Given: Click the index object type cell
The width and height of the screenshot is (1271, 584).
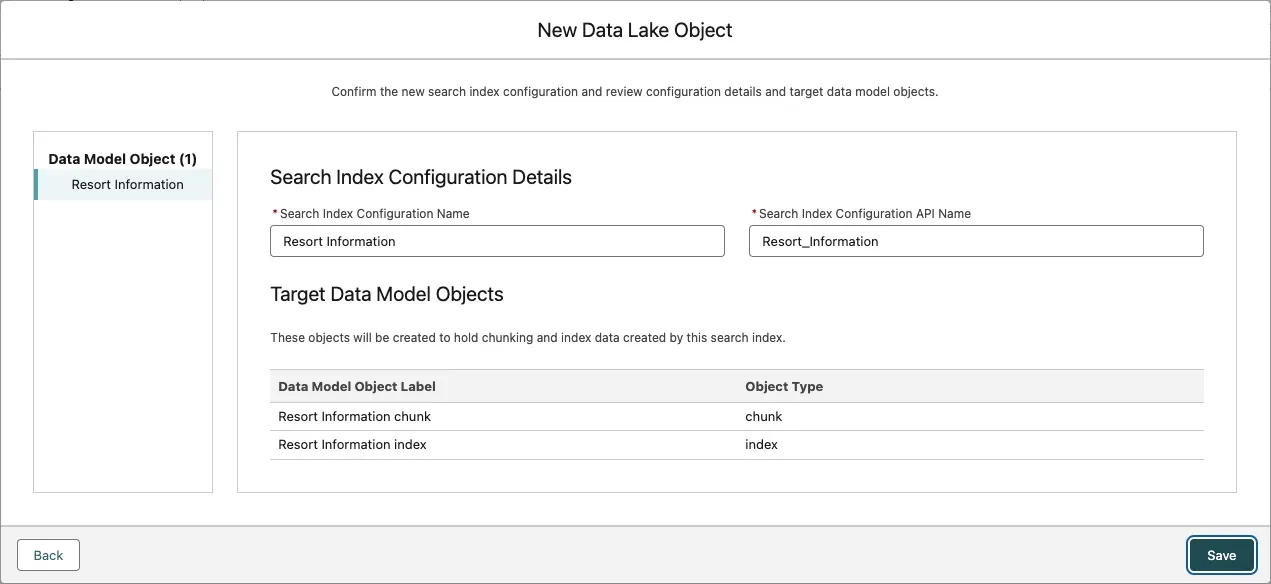Looking at the screenshot, I should point(761,444).
